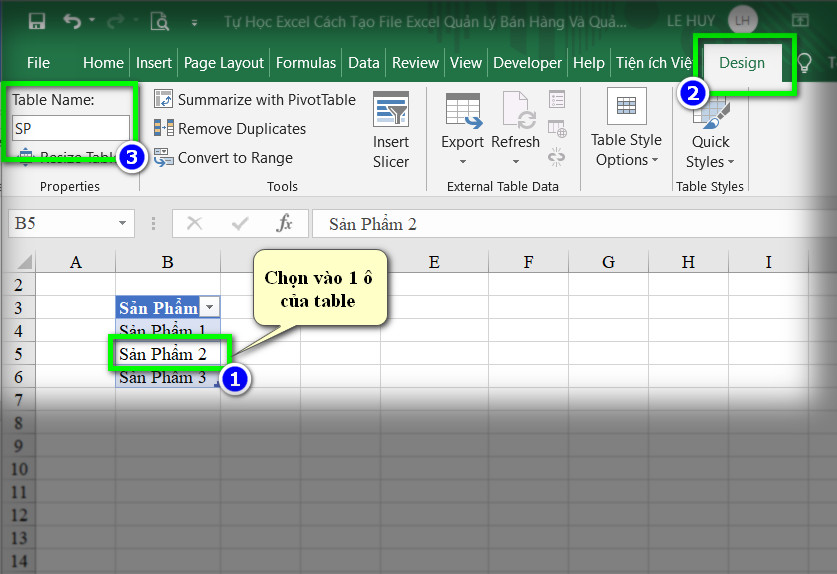Click Summarize with PivotTable

pos(255,99)
